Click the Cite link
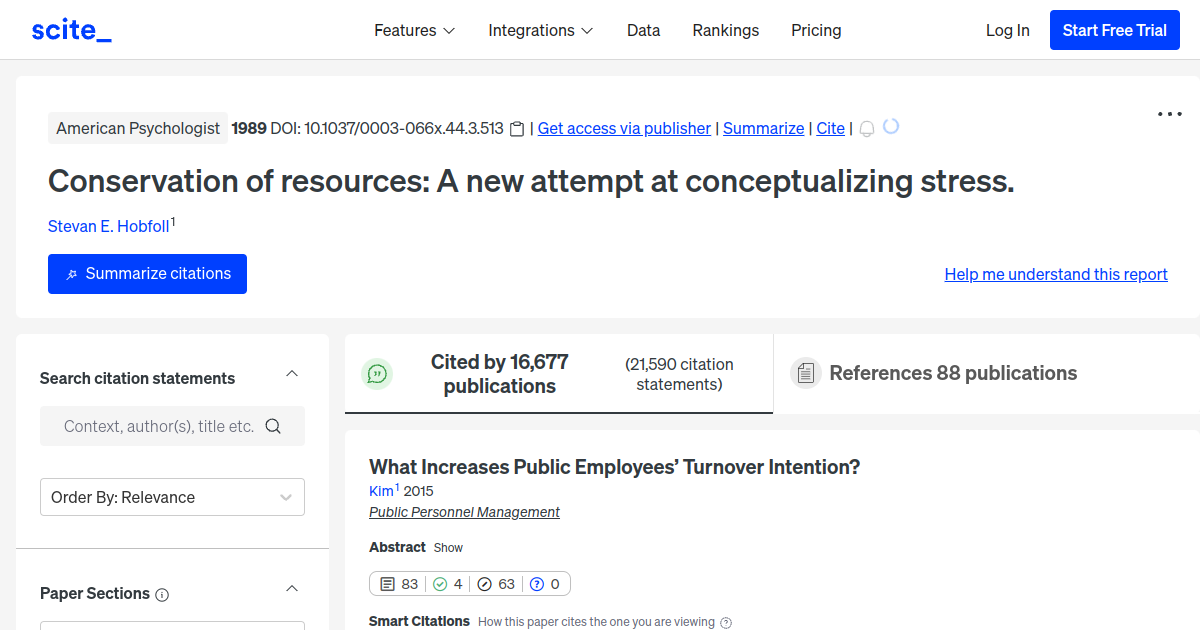 click(830, 128)
